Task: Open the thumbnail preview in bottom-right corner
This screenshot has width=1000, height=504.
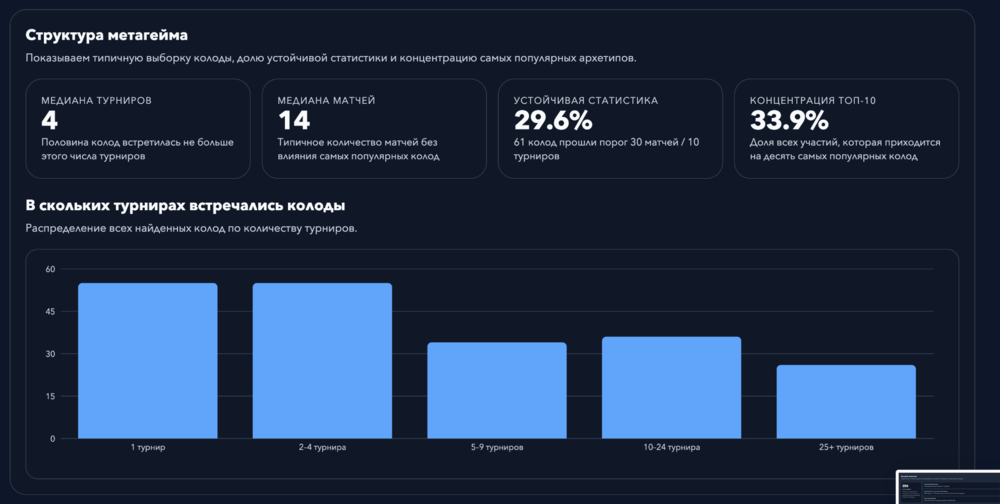Action: point(948,487)
